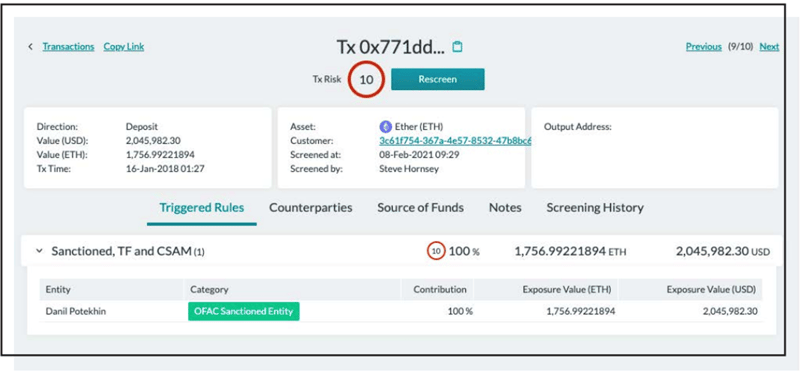Click the Category column header
Viewport: 800px width, 375px height.
pyautogui.click(x=209, y=289)
